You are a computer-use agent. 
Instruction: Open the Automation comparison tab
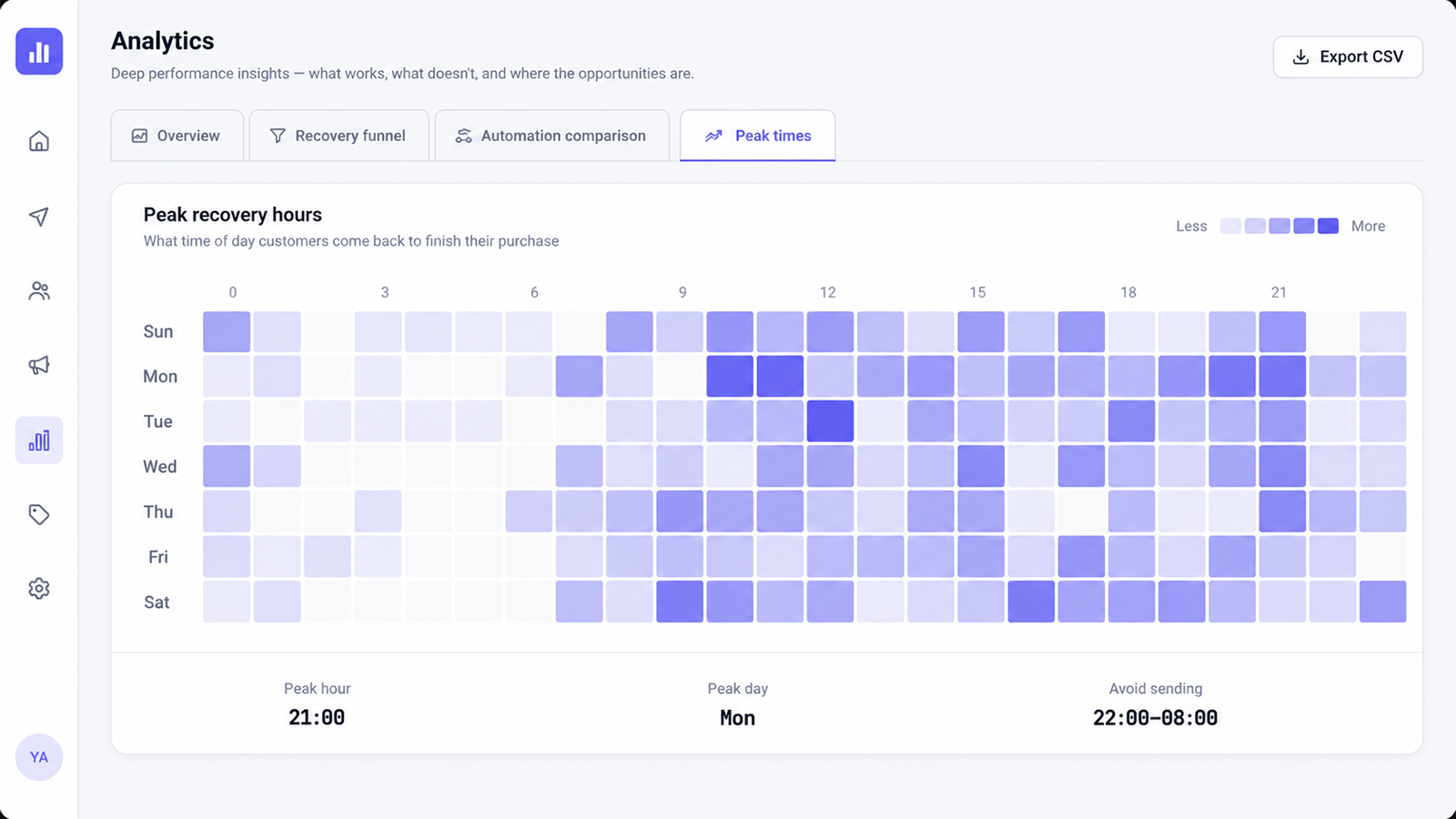[551, 136]
